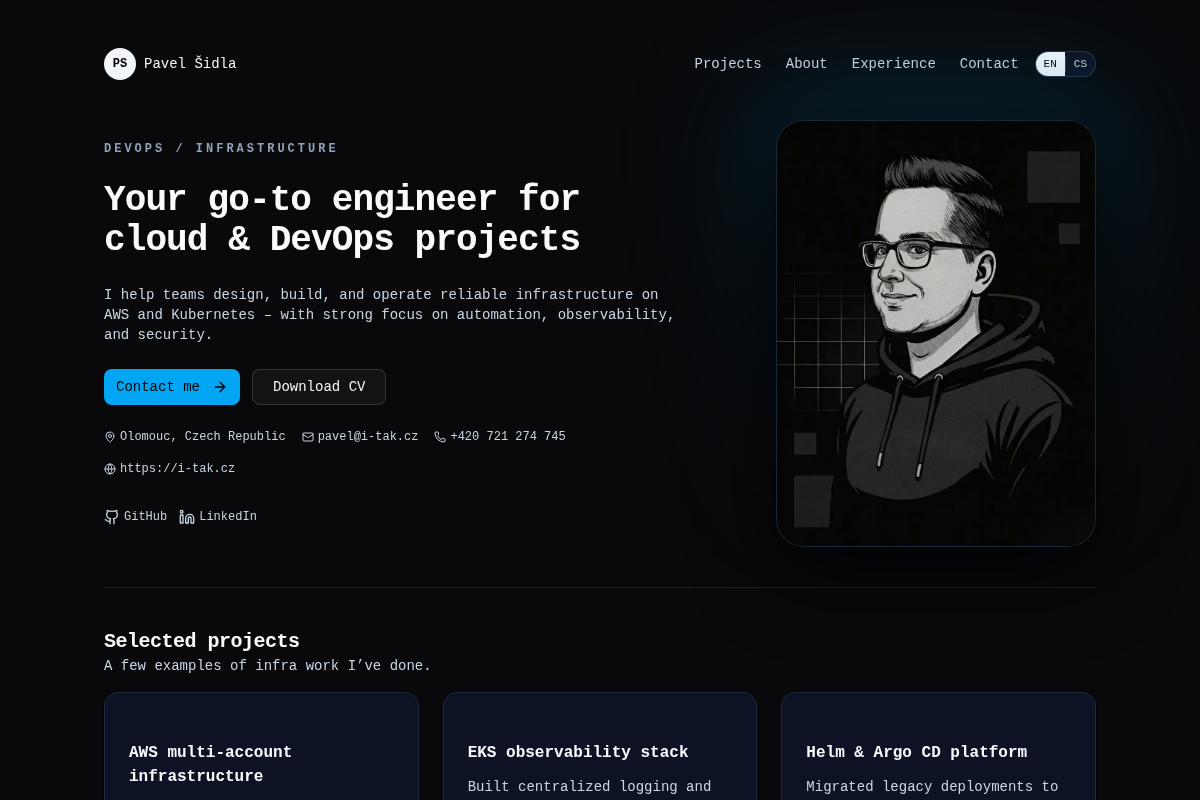Navigate to Experience
This screenshot has height=800, width=1200.
[x=894, y=64]
